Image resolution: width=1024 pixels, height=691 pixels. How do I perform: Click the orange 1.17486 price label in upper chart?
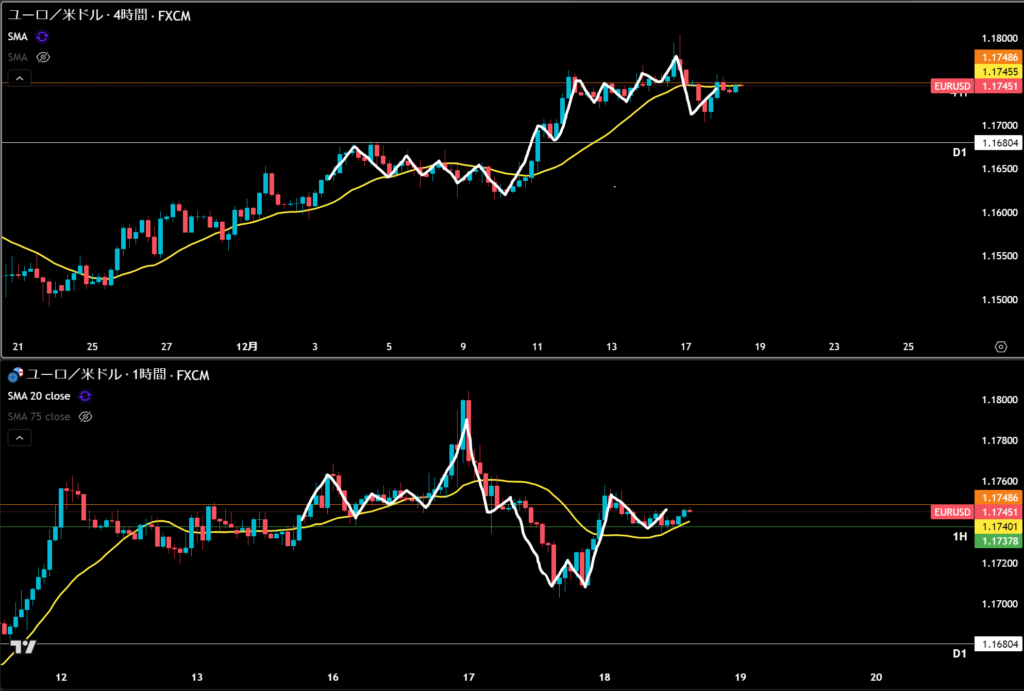point(1000,58)
